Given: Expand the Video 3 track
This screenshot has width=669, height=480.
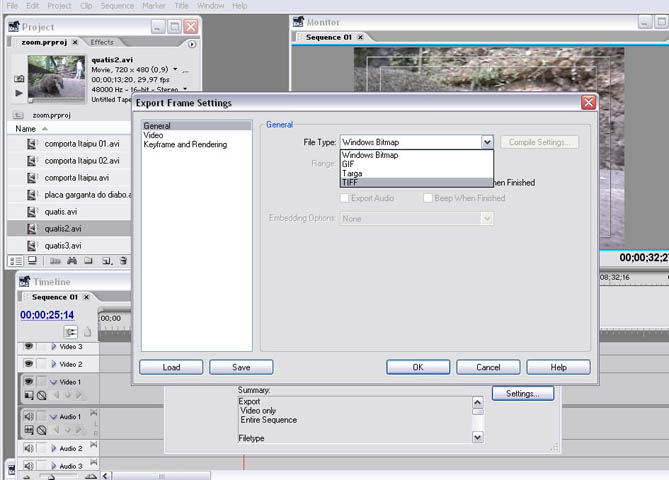Looking at the screenshot, I should (54, 346).
